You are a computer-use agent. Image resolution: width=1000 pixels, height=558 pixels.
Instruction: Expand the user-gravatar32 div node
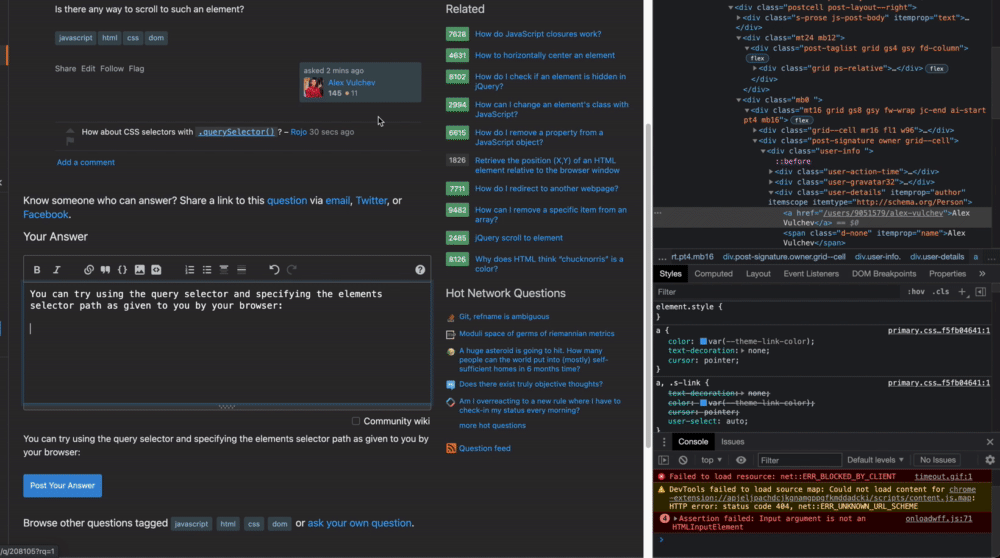click(770, 182)
